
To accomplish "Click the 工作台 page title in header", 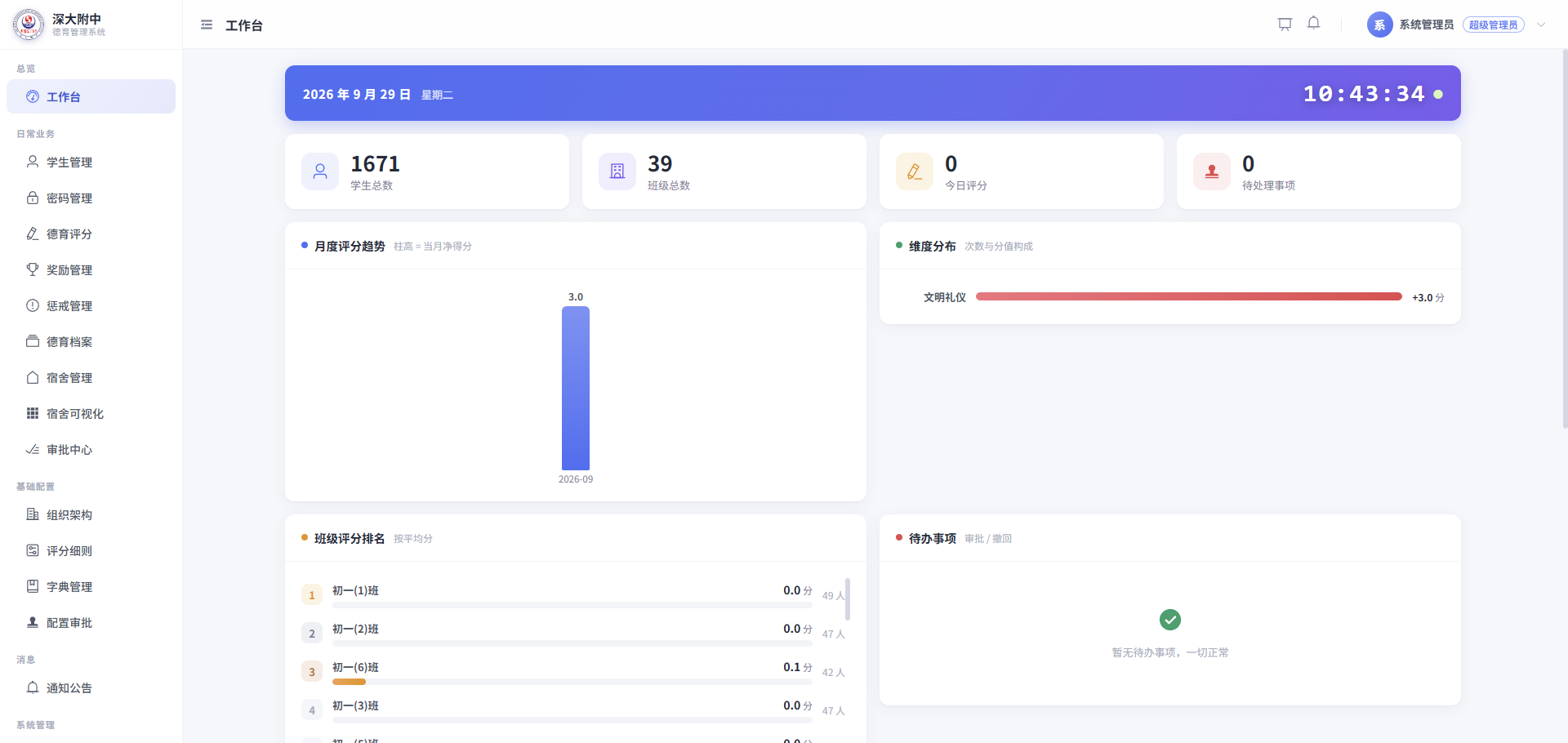I will (x=244, y=25).
